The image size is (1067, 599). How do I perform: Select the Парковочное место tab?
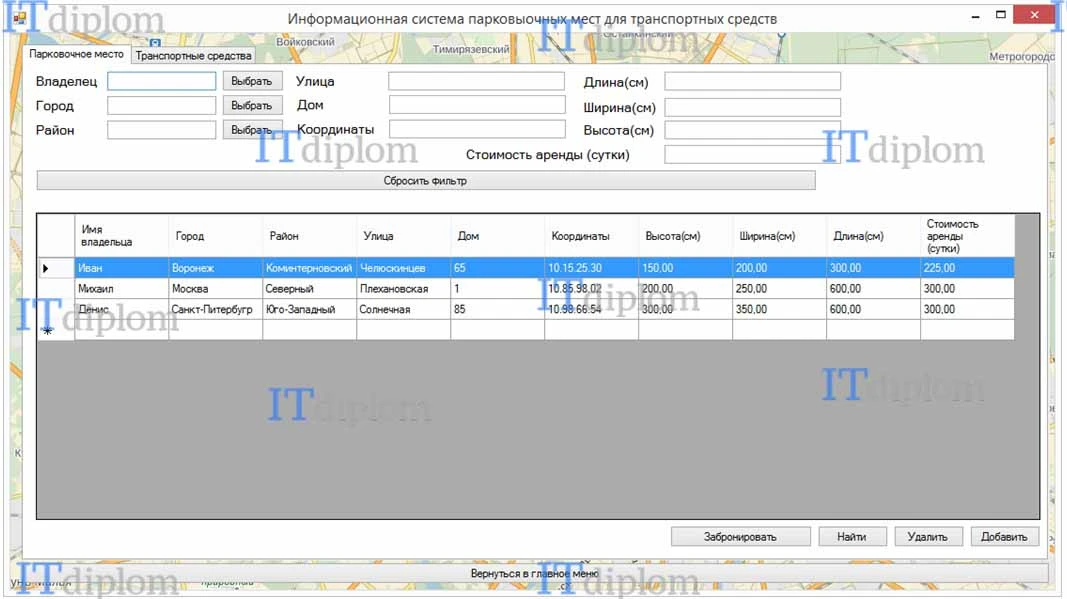(x=76, y=54)
